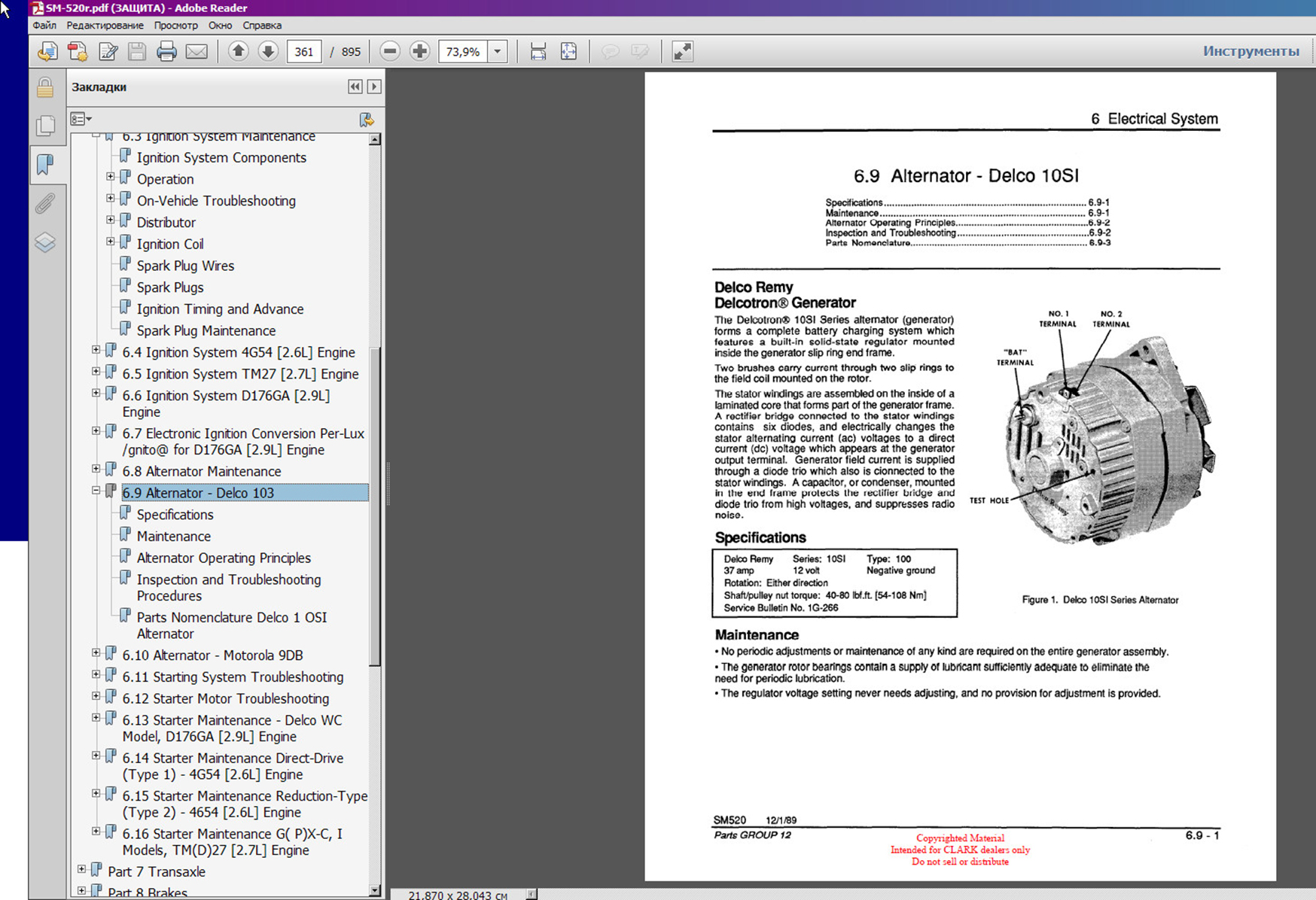Viewport: 1316px width, 900px height.
Task: Go to next page arrow
Action: [268, 52]
